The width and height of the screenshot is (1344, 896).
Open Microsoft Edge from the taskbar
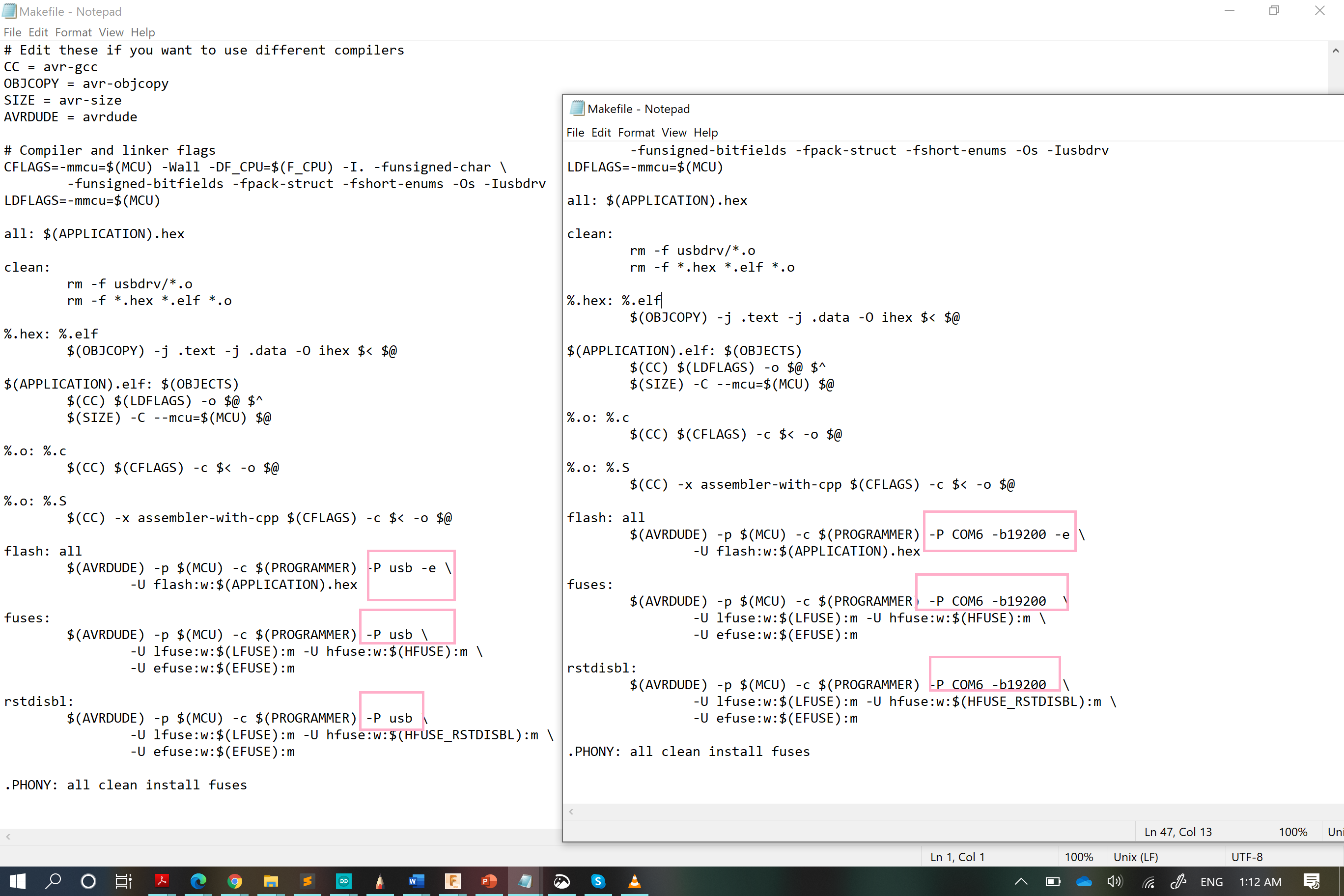[x=198, y=881]
